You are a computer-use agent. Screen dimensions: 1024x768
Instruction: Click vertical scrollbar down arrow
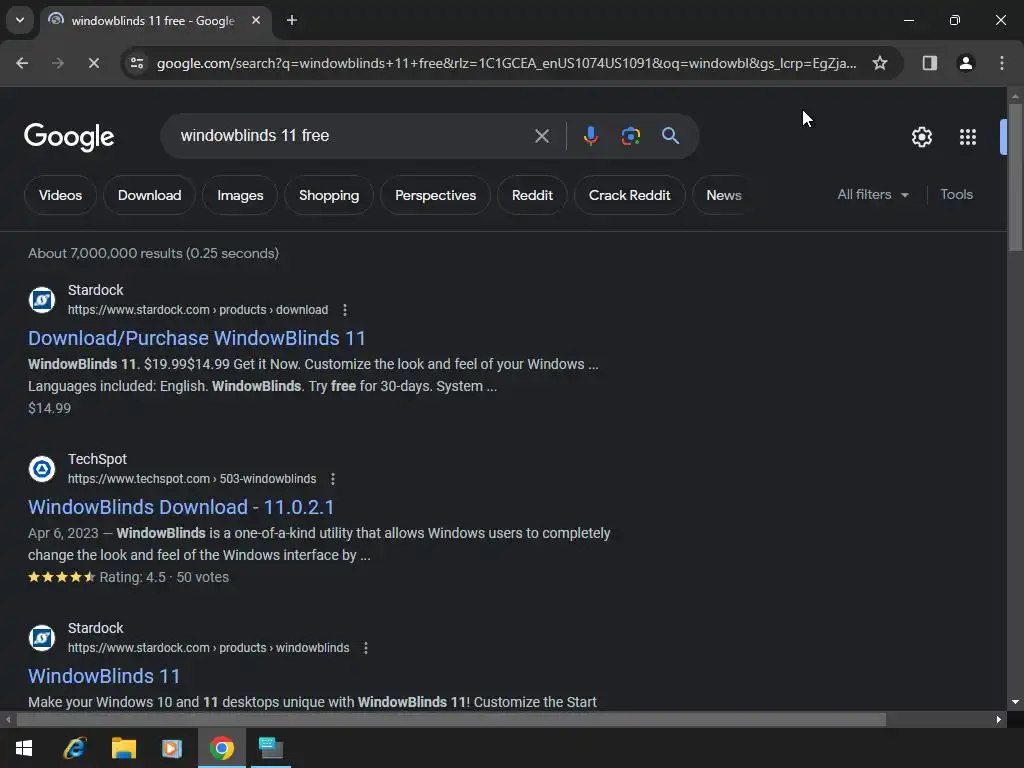click(x=1015, y=702)
